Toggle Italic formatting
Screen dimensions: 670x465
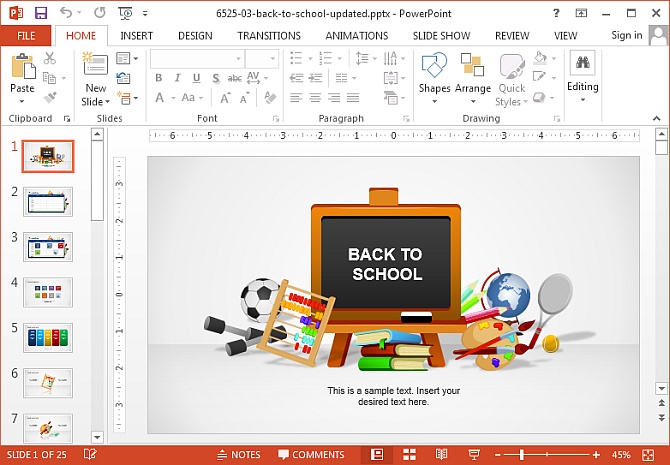tap(177, 78)
